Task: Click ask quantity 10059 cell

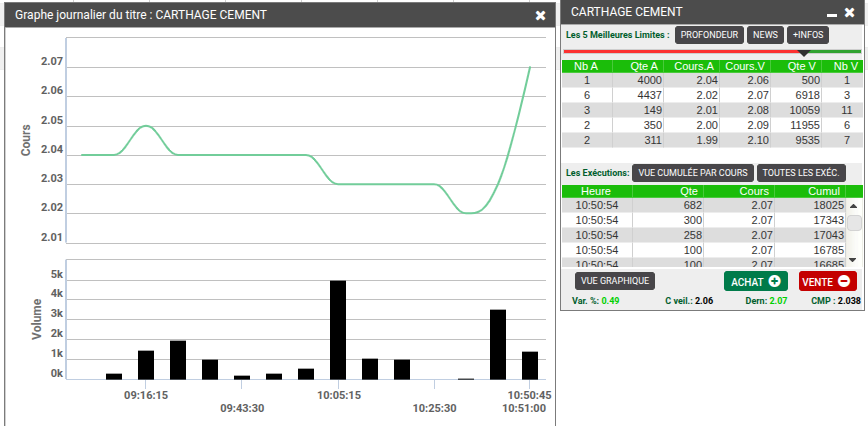Action: 796,110
